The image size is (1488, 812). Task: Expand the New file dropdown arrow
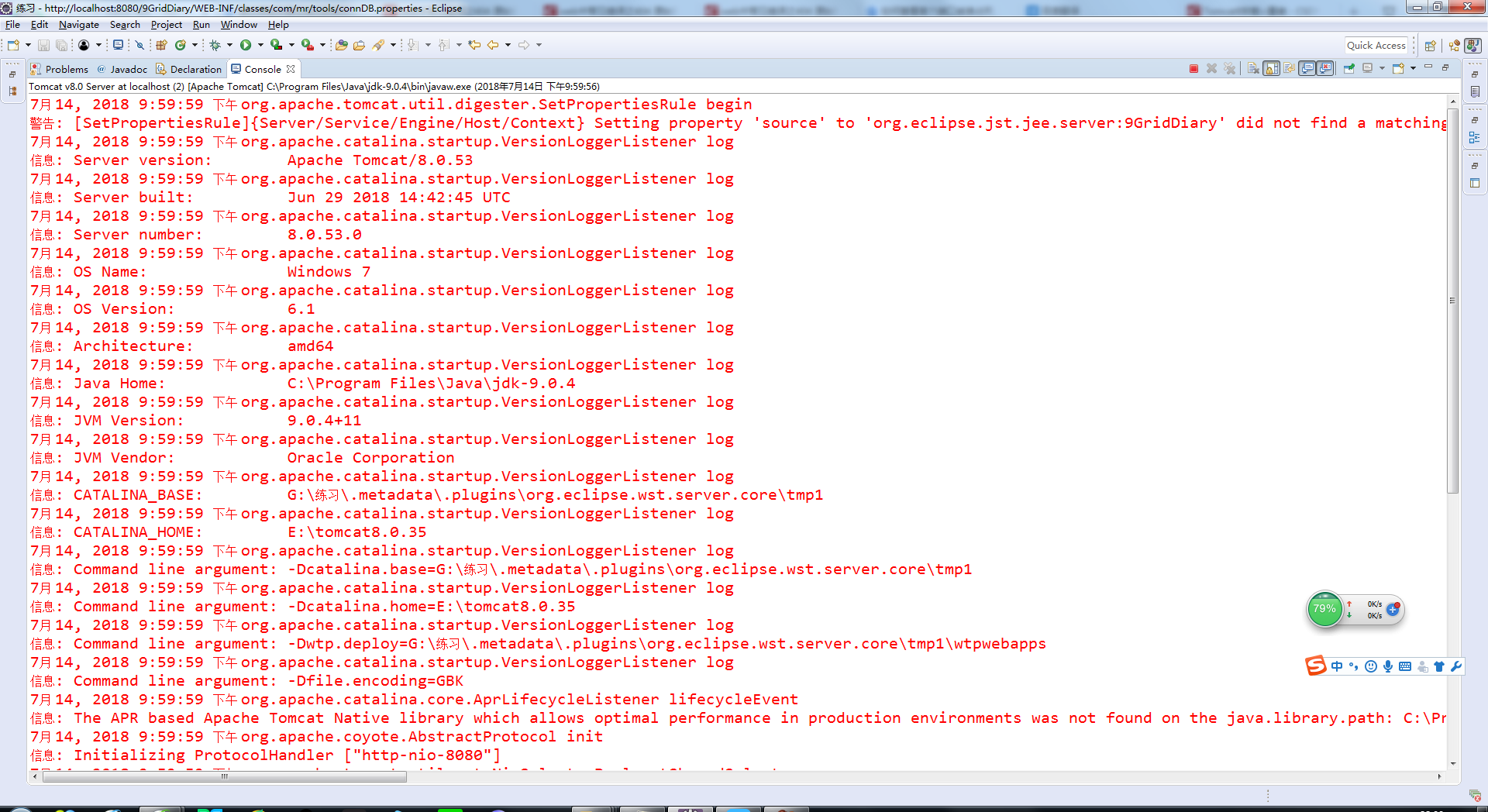28,45
